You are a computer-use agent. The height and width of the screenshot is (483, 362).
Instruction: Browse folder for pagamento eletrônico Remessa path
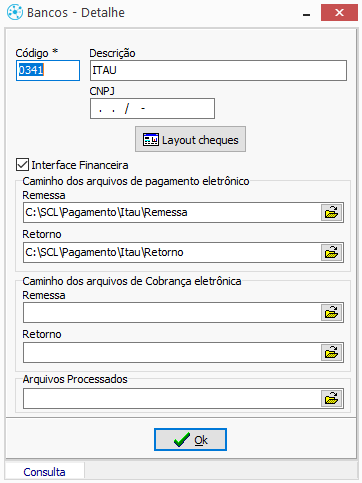(332, 213)
